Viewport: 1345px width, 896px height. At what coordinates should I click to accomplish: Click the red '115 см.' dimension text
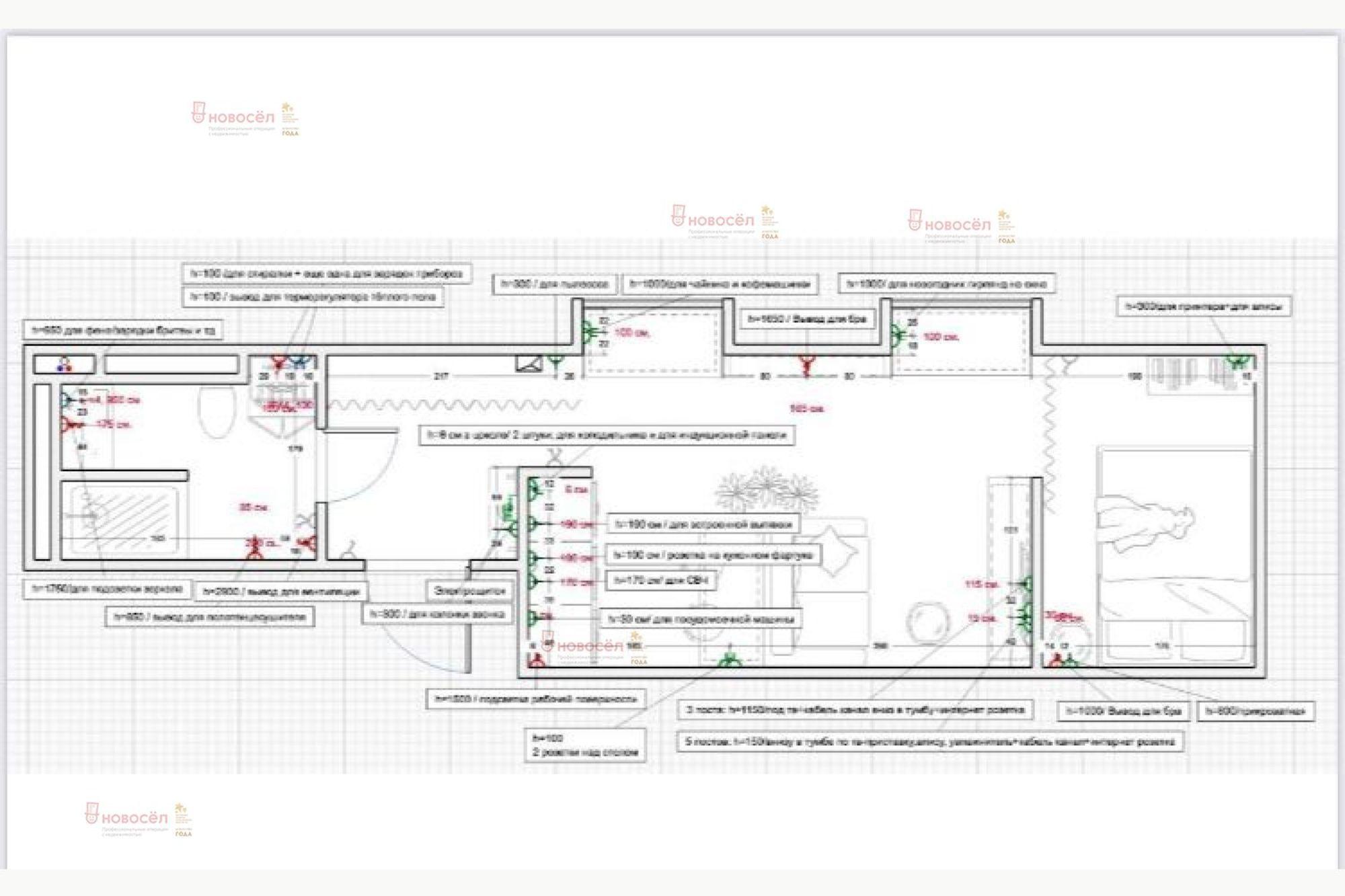[x=981, y=584]
